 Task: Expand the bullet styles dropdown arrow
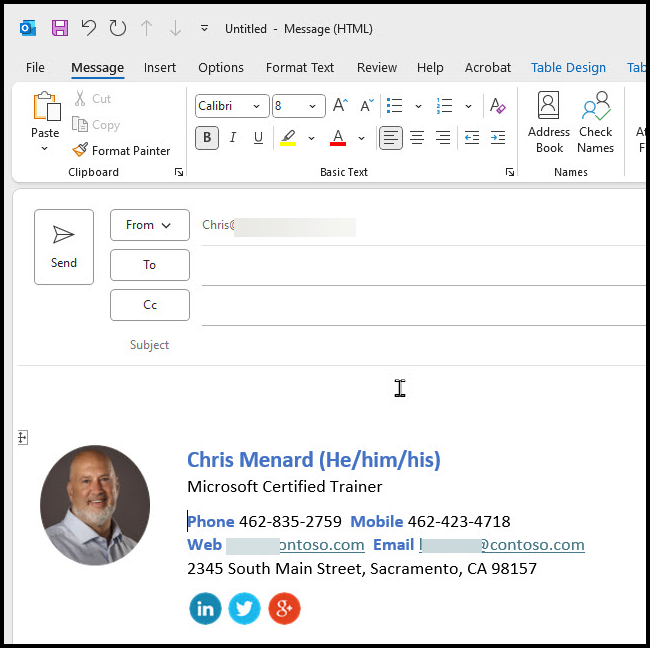(419, 107)
